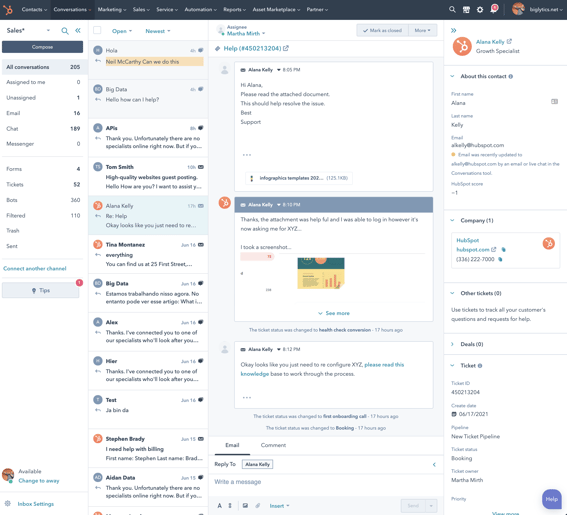Open Sales inbox switcher dropdown

(x=28, y=30)
